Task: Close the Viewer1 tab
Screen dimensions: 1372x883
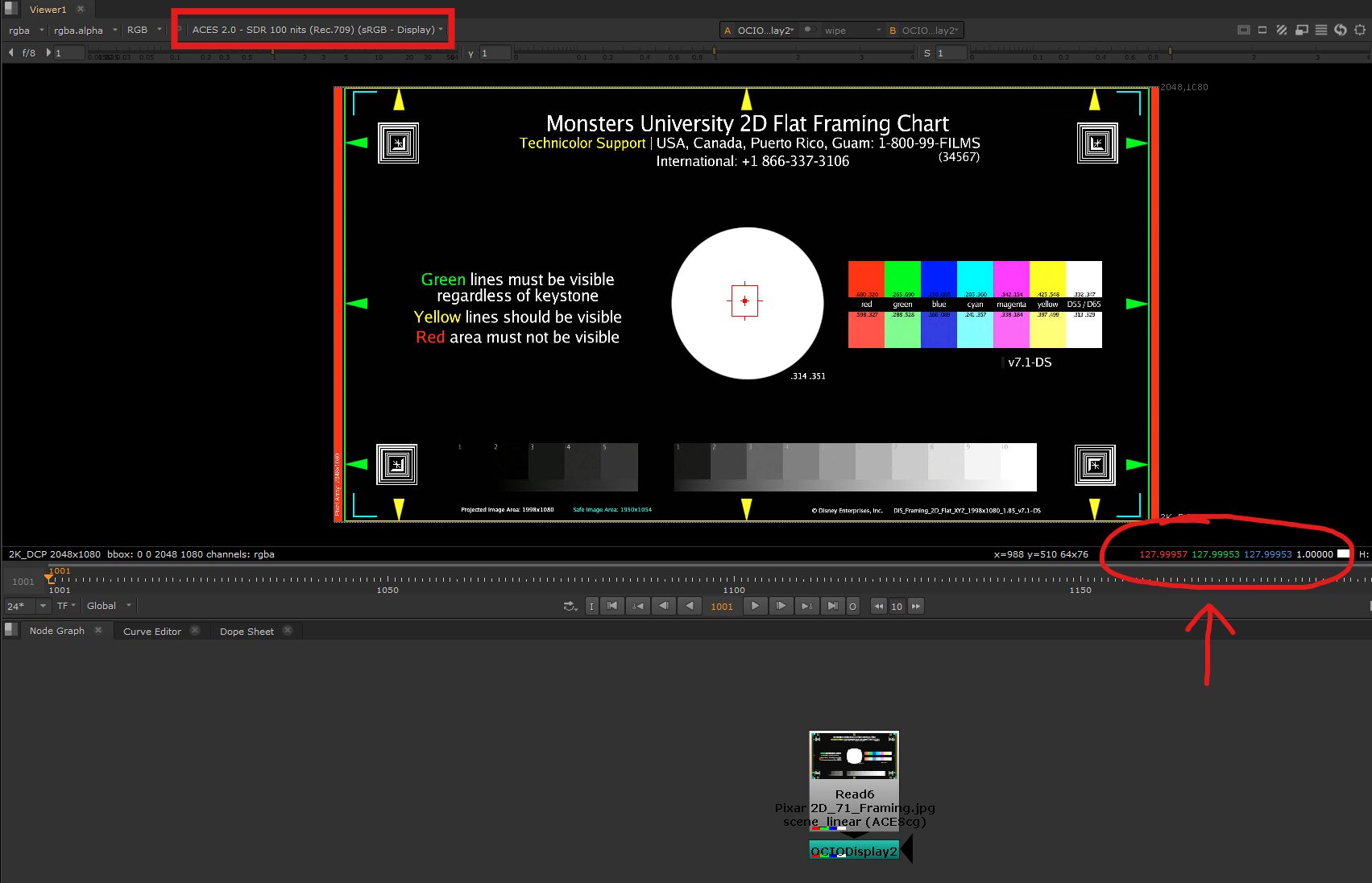Action: click(x=81, y=10)
